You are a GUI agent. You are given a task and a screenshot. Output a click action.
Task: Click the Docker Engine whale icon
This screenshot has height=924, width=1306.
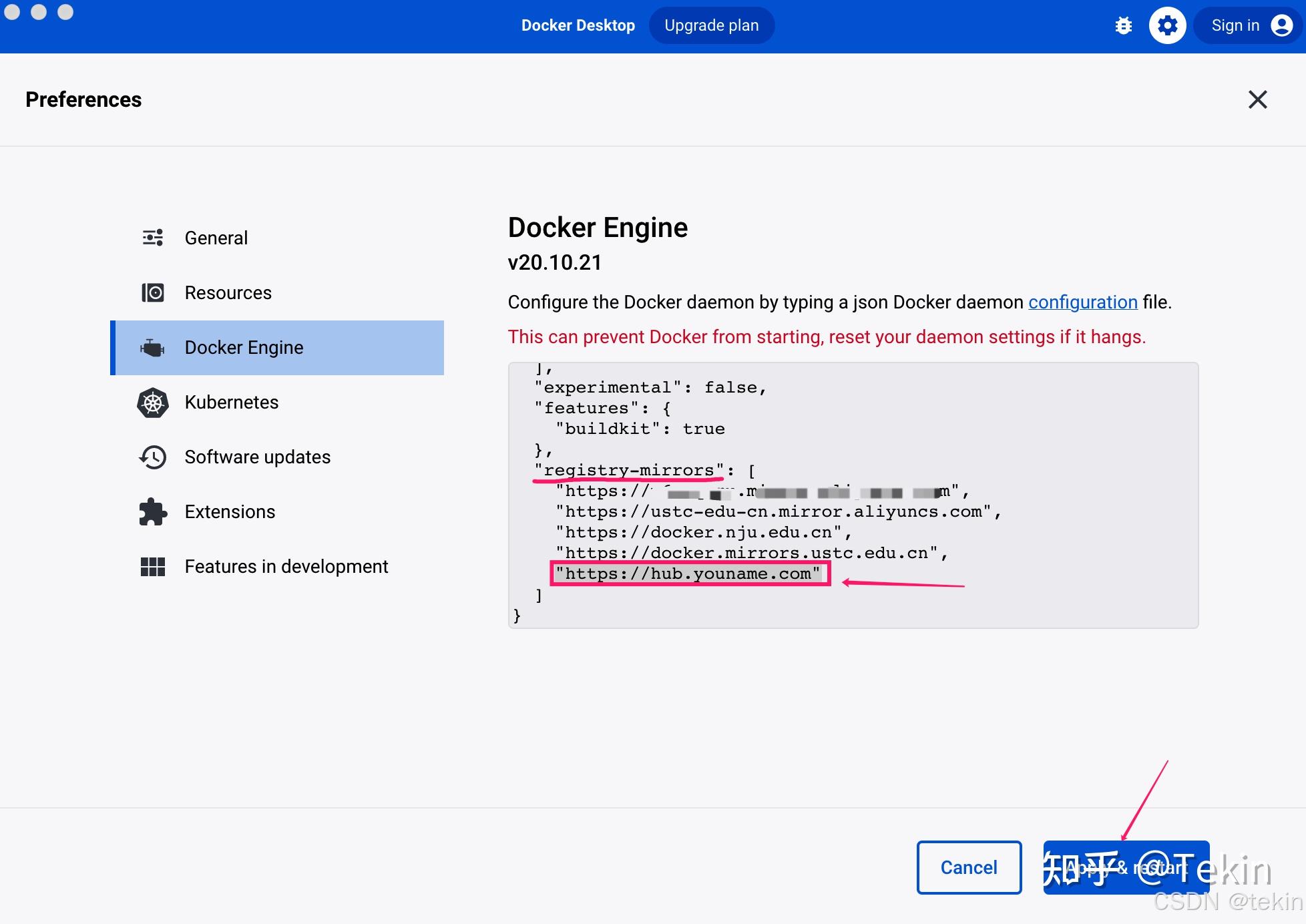[x=152, y=347]
